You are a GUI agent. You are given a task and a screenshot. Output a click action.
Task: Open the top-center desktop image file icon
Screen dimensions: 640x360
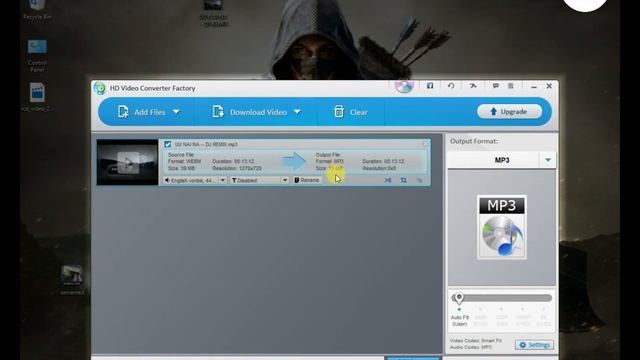(213, 13)
